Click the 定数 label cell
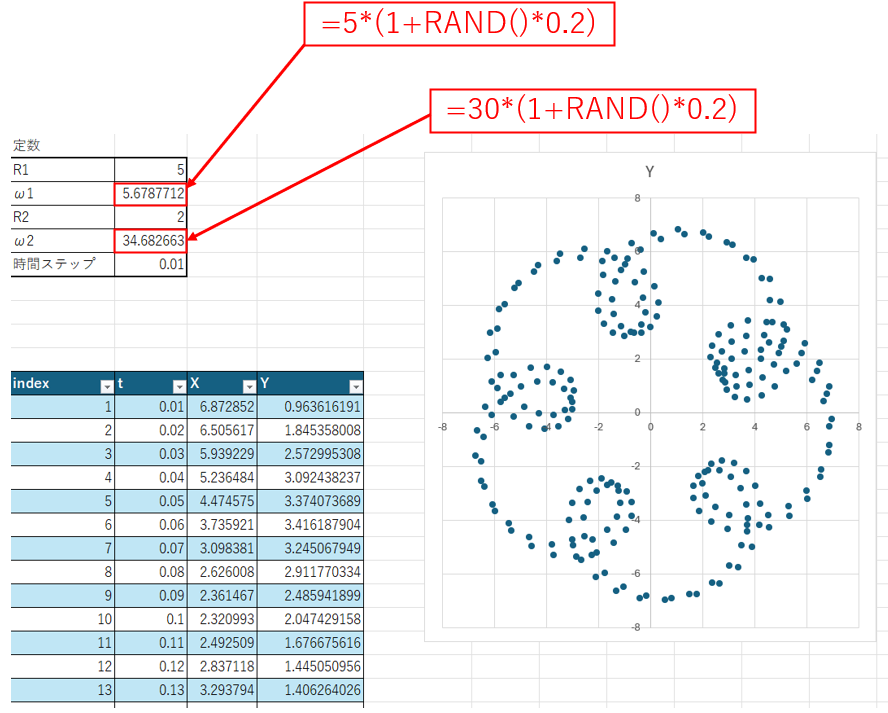 pyautogui.click(x=62, y=146)
